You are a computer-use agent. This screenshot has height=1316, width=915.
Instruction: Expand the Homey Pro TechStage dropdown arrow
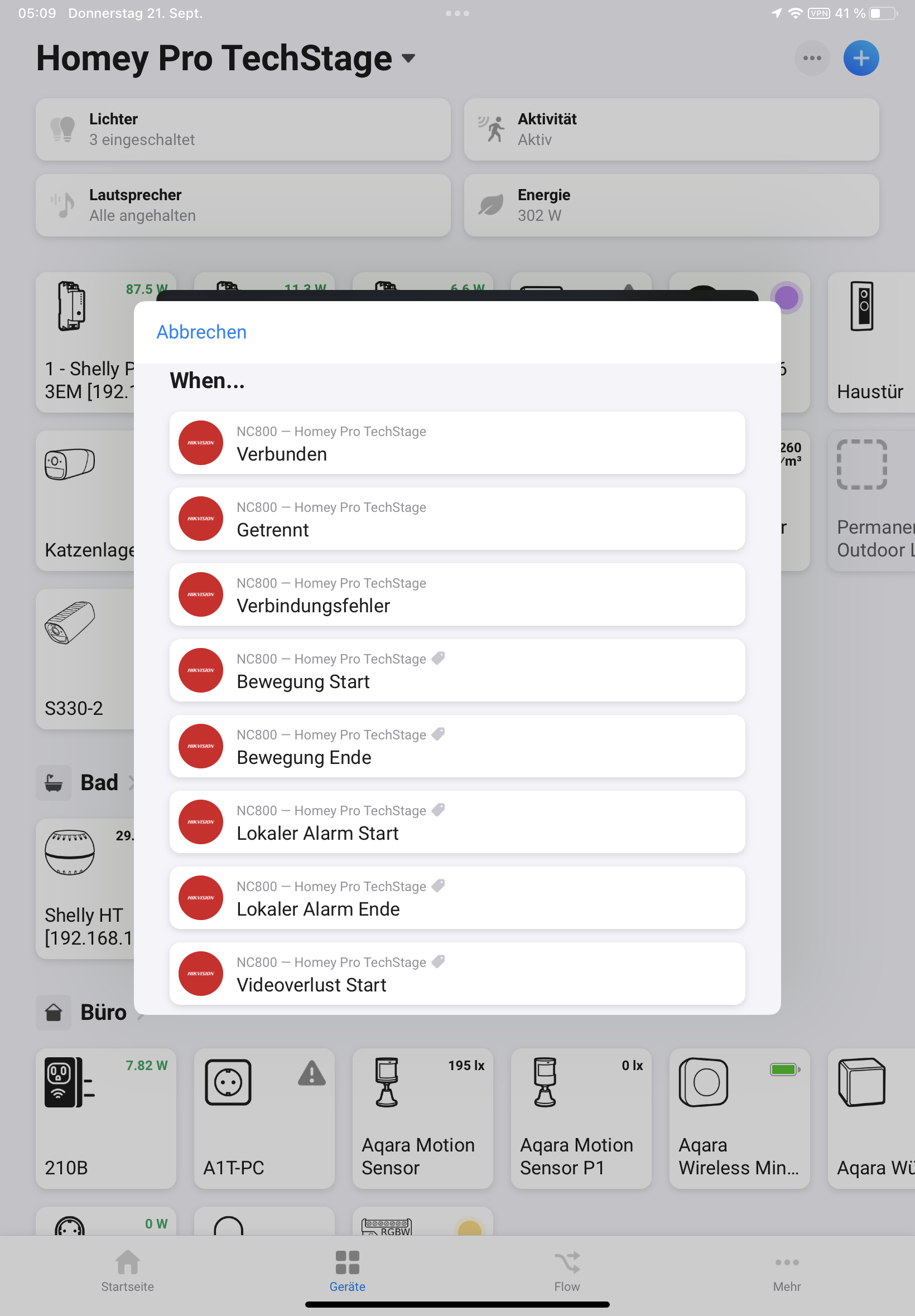click(x=408, y=58)
